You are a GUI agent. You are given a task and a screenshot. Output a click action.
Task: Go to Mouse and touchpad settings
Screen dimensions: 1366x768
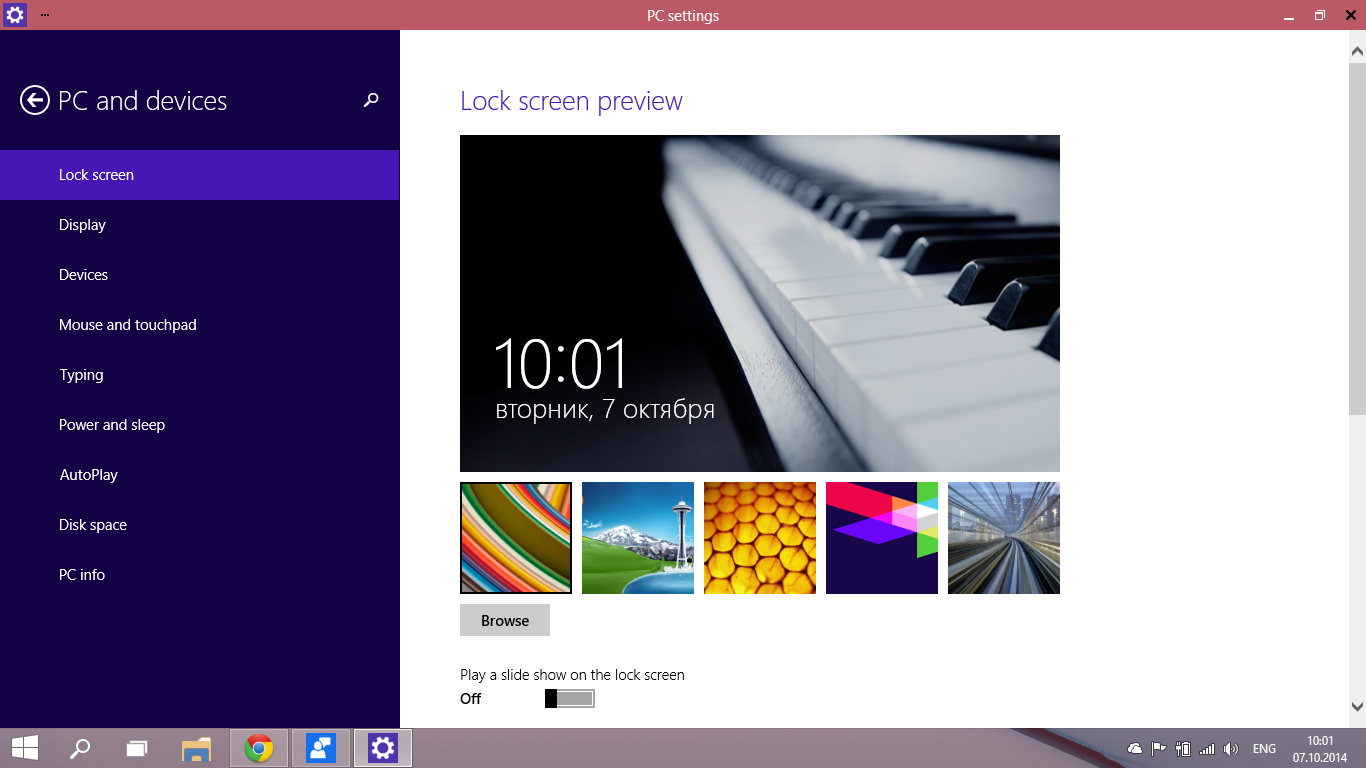pyautogui.click(x=127, y=325)
